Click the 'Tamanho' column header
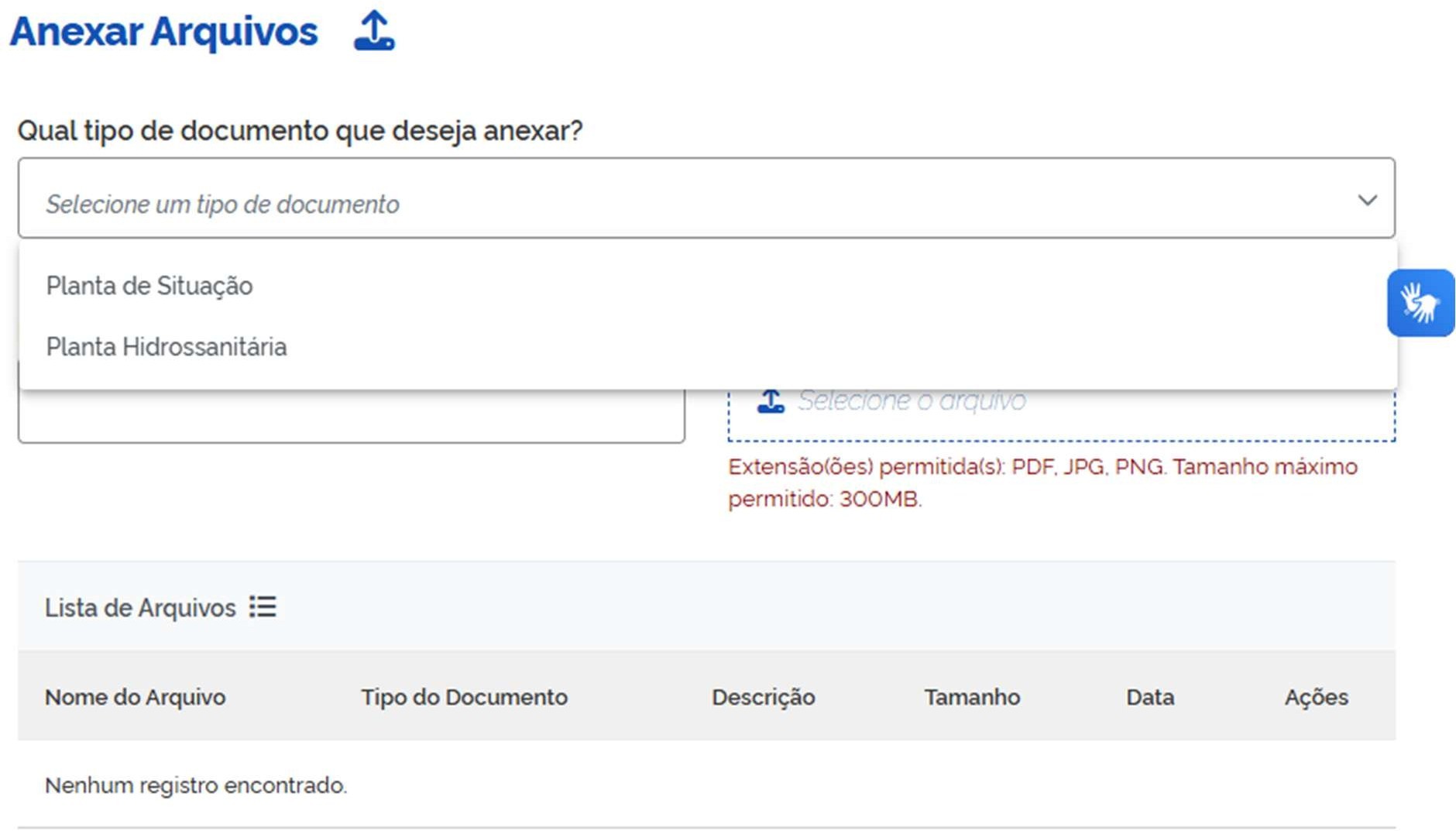1456x831 pixels. tap(972, 697)
